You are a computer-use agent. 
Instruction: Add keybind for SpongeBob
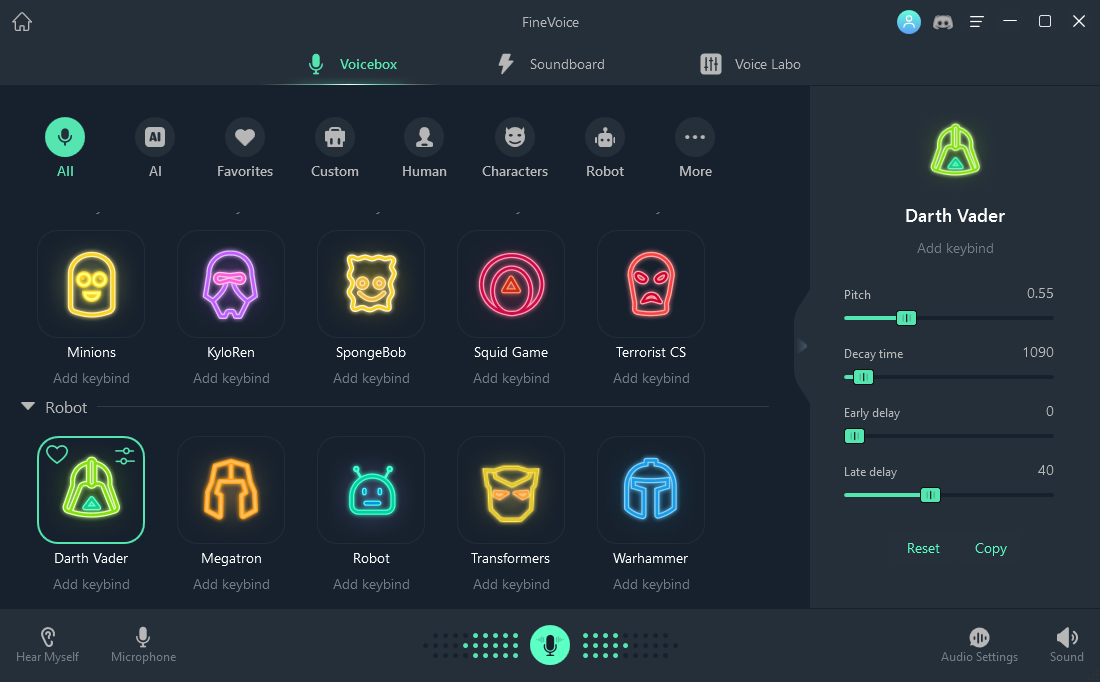tap(371, 378)
